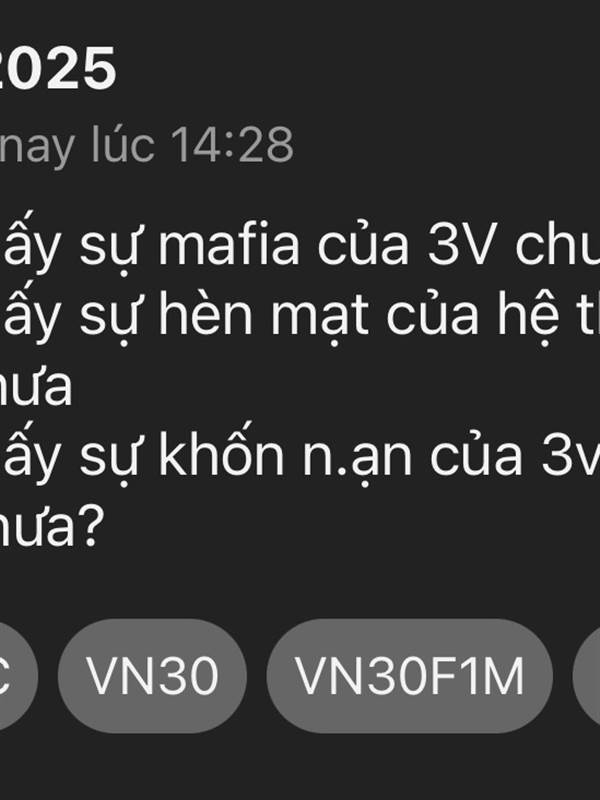Screen dimensions: 600x800
Task: Tap the word của in the first line
Action: coord(363,246)
